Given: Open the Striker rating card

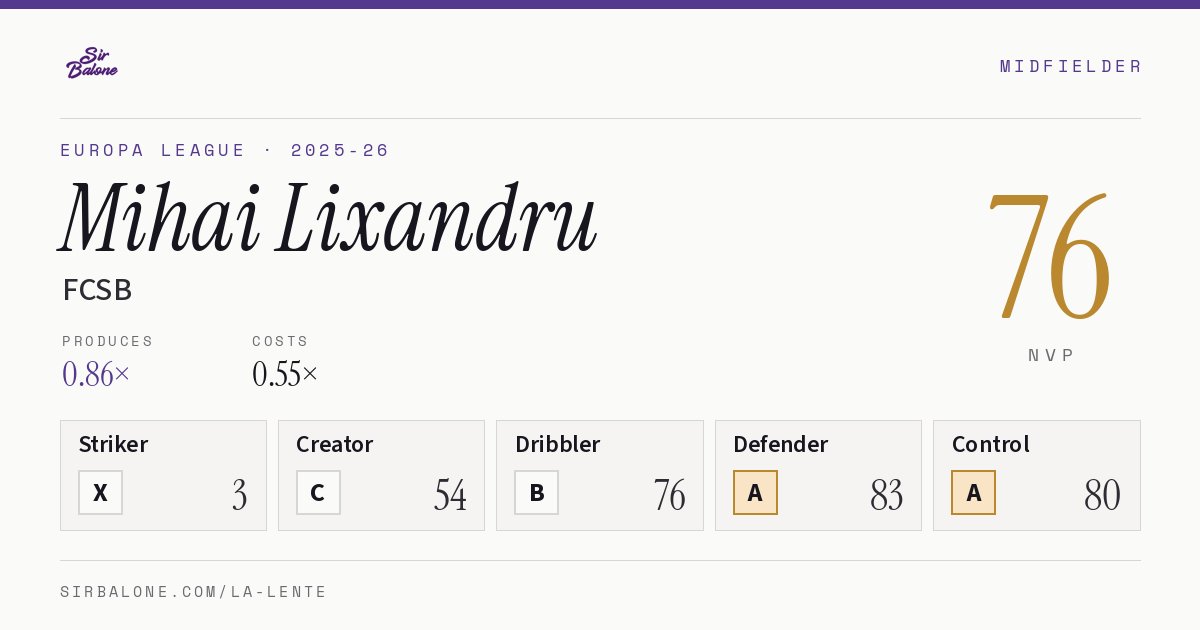Looking at the screenshot, I should (x=163, y=475).
